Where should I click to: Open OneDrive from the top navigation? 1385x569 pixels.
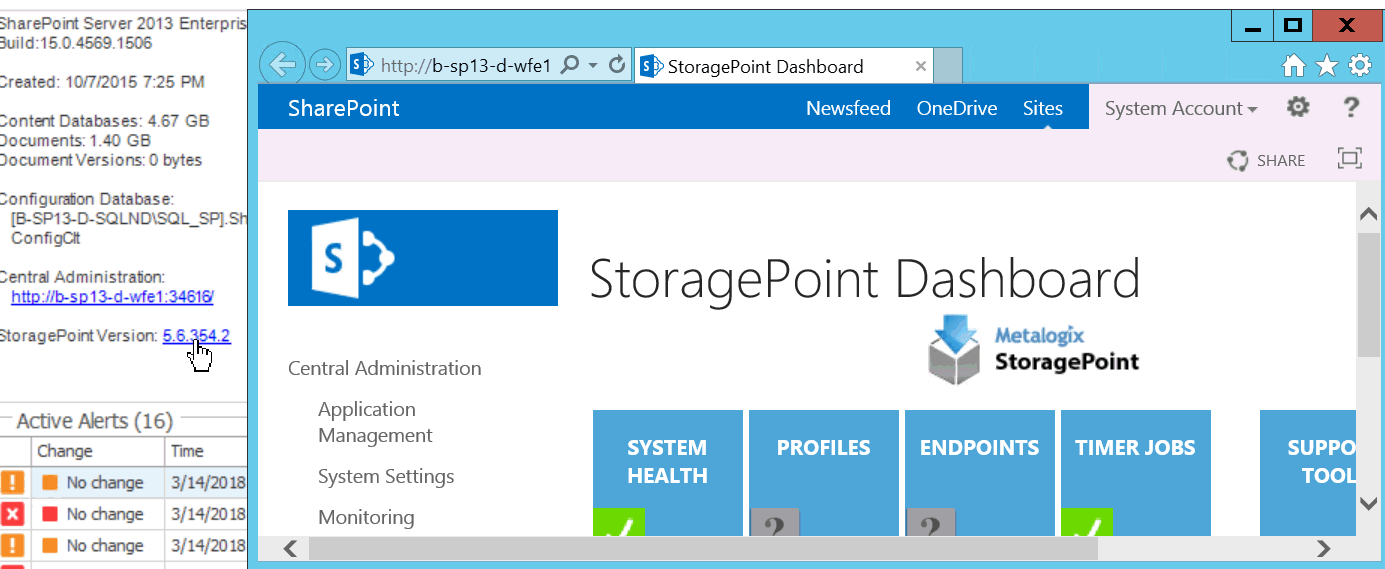pos(956,109)
